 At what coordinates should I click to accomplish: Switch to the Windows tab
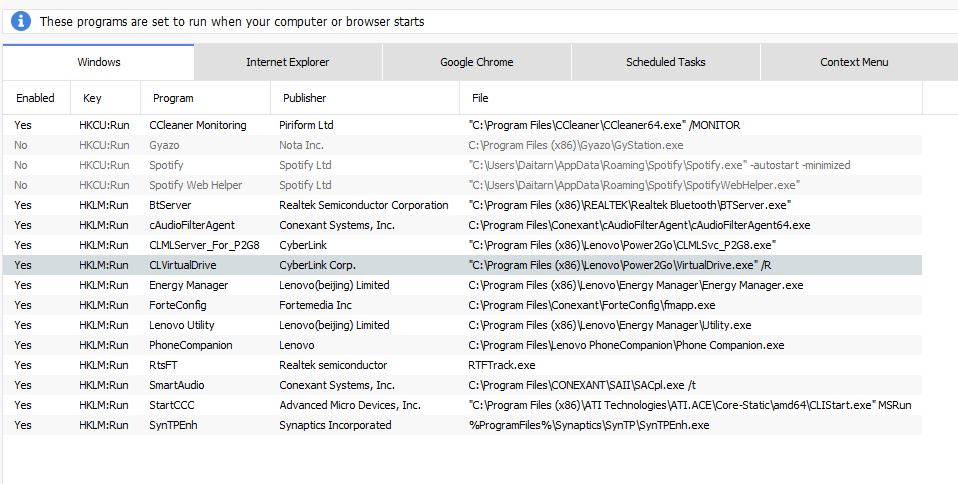[98, 62]
